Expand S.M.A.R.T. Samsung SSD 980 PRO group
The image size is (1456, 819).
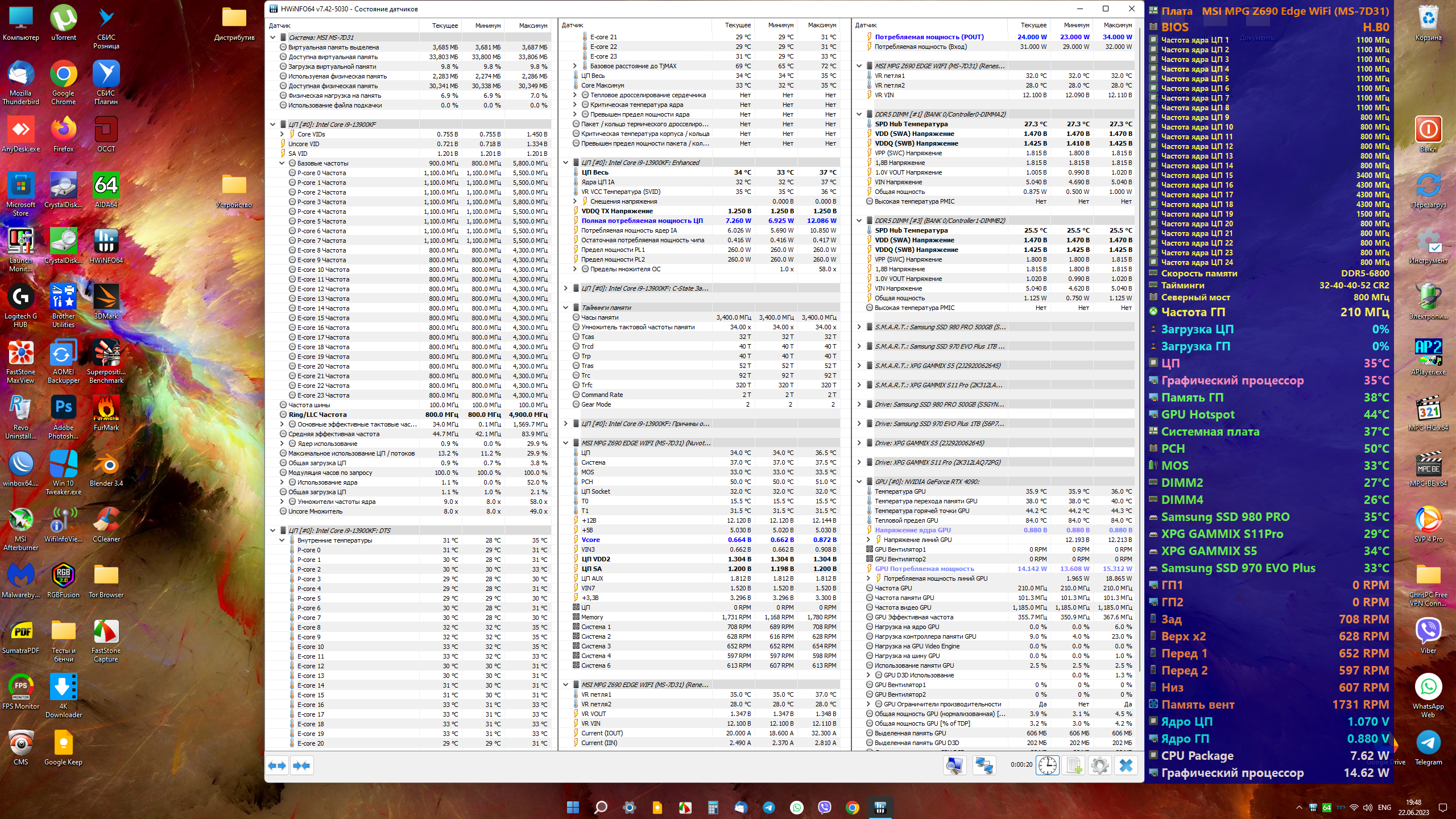point(859,327)
